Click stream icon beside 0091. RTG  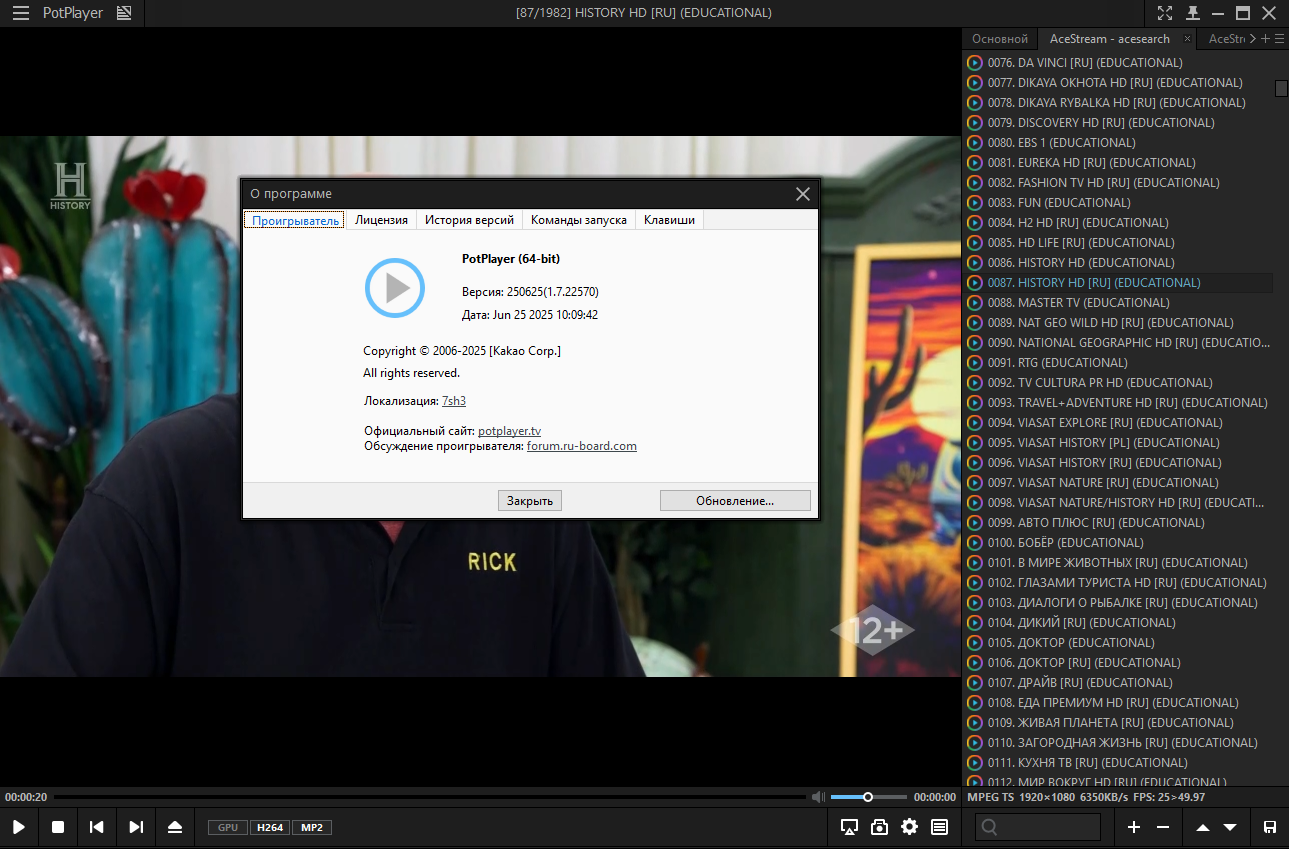coord(975,363)
